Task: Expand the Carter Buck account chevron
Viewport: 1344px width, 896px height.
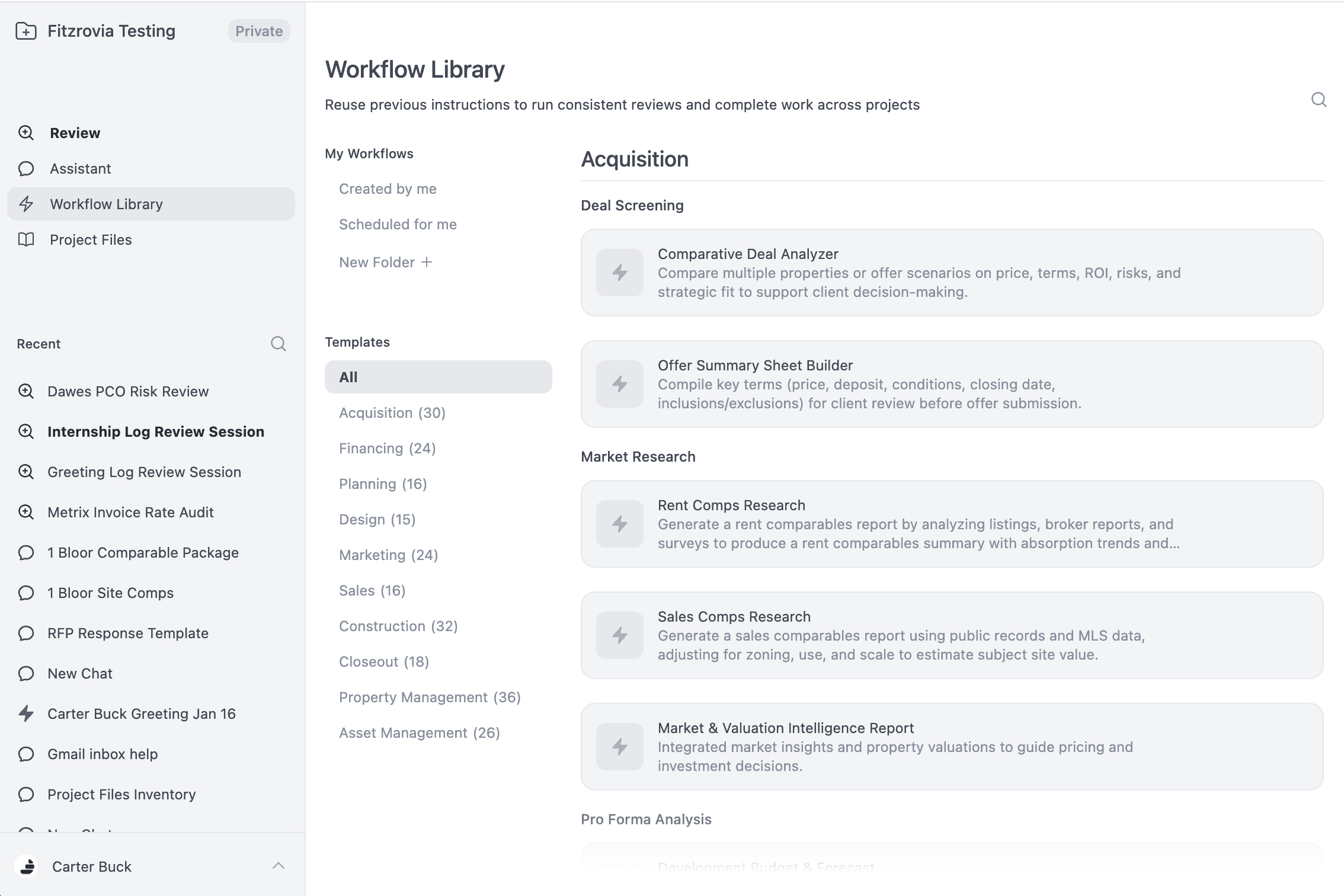Action: (x=278, y=866)
